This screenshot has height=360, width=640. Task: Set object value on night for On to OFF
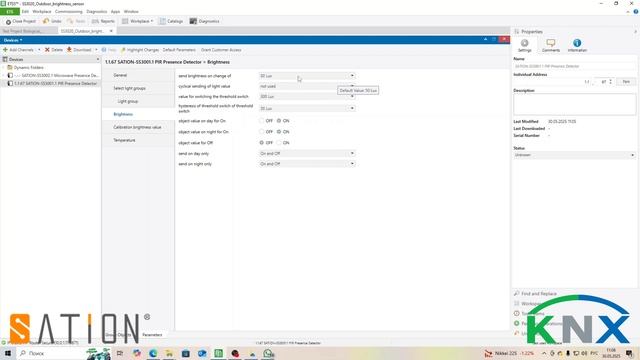(x=262, y=132)
